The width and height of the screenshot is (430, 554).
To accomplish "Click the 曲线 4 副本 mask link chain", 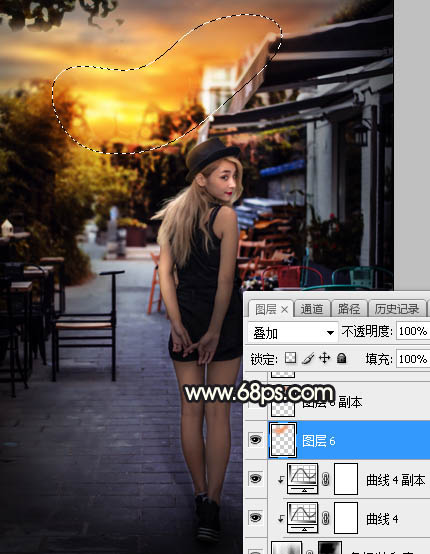I will [x=326, y=479].
